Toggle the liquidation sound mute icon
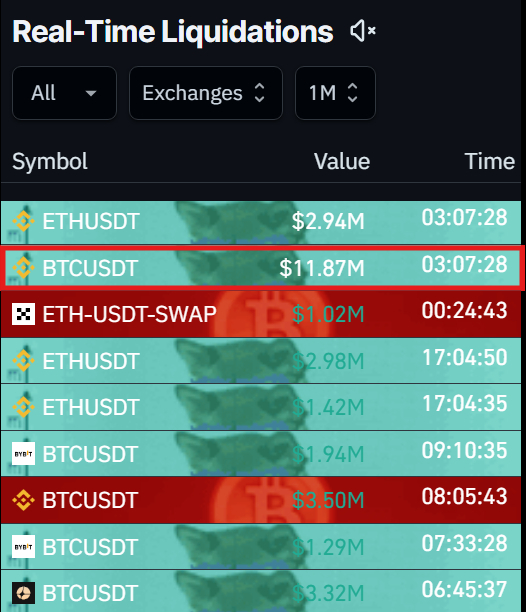526x612 pixels. tap(363, 31)
